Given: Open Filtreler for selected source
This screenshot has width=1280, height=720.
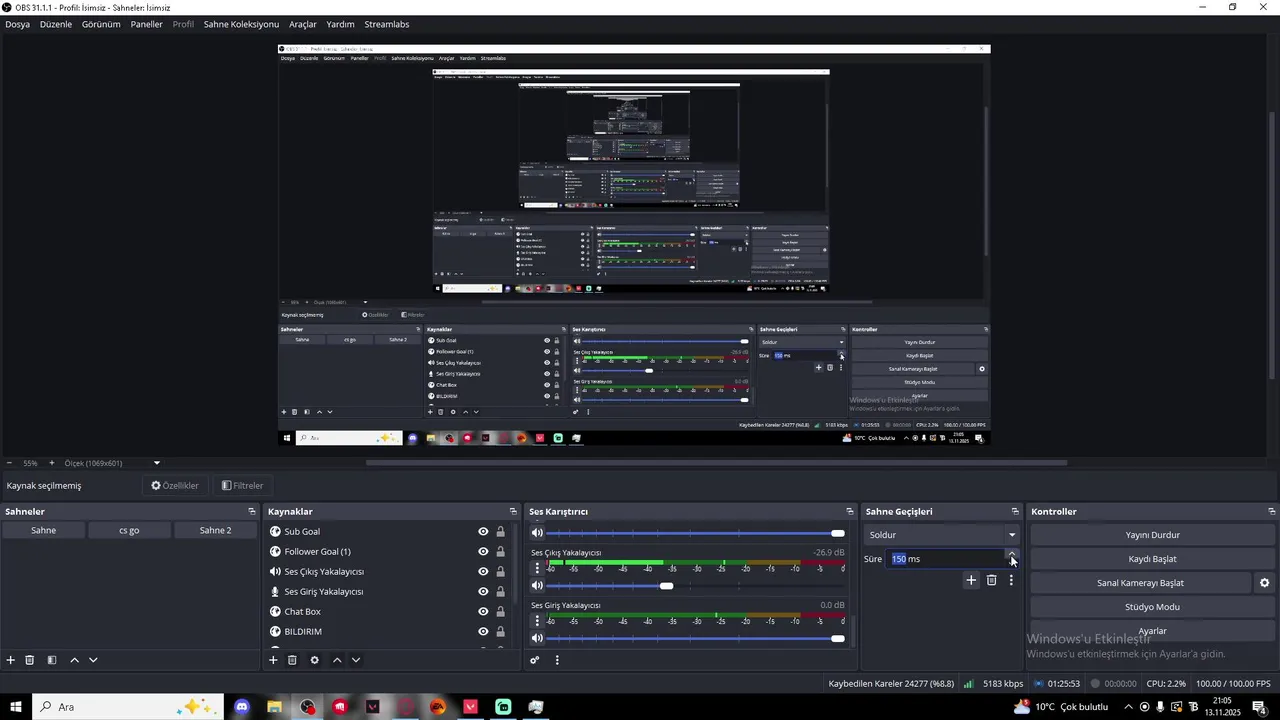Looking at the screenshot, I should pos(242,486).
